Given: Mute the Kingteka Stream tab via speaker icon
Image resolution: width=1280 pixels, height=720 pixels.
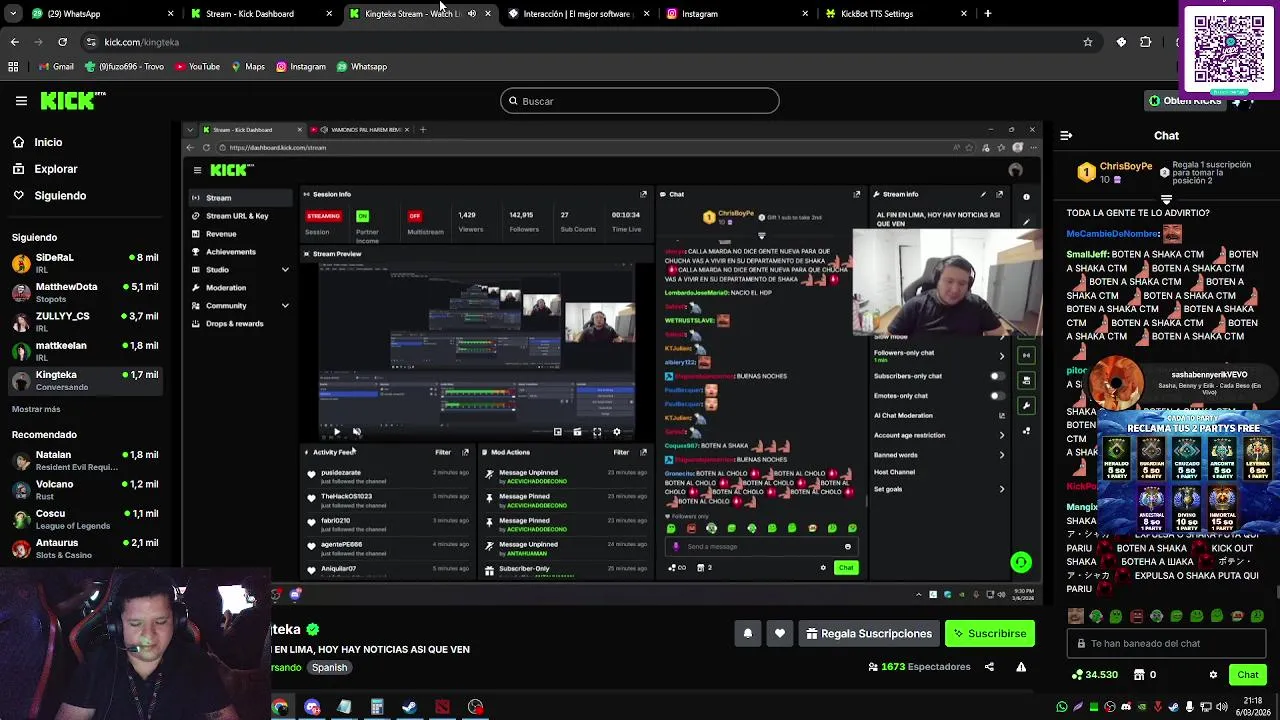Looking at the screenshot, I should pos(472,14).
